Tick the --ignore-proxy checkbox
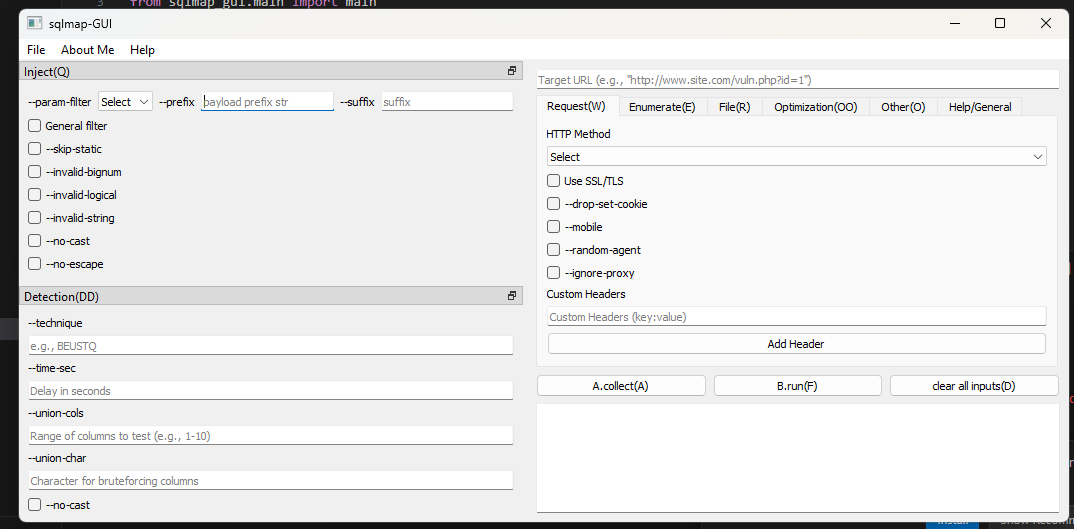Screen dimensions: 1074x529 point(553,273)
